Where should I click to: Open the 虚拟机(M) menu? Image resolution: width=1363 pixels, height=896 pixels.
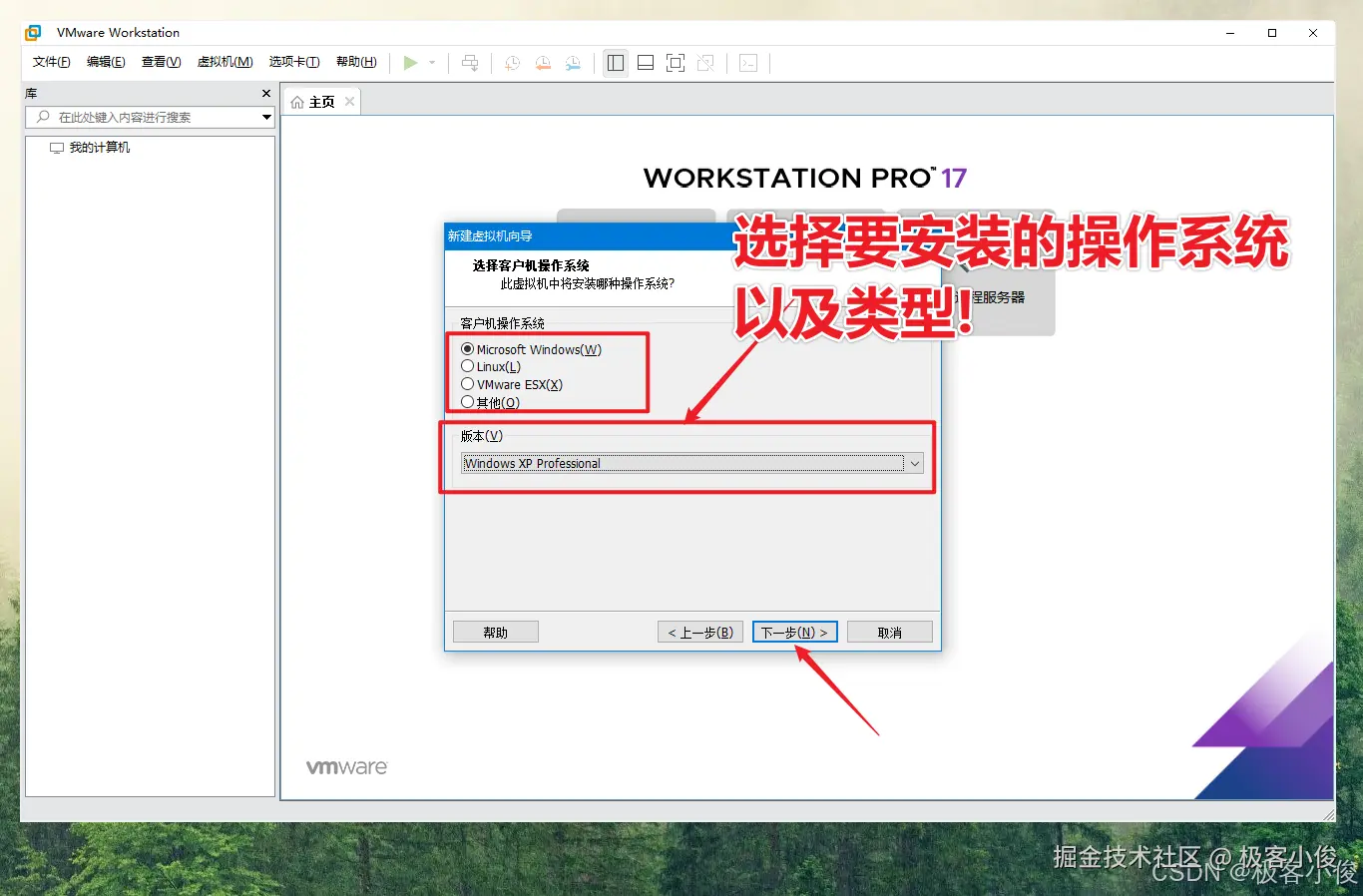[x=225, y=62]
